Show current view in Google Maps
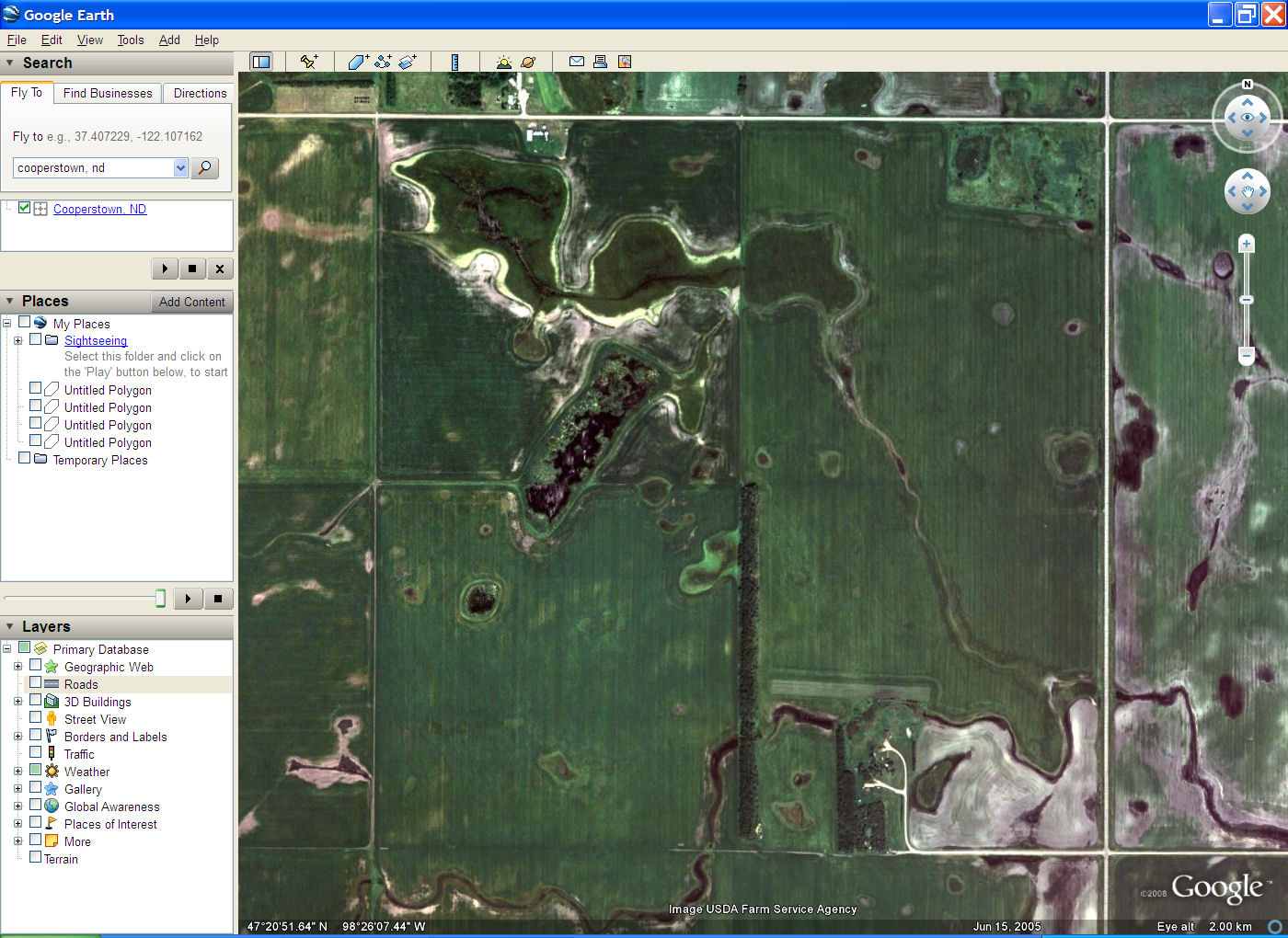Screen dimensions: 1288x938 [x=625, y=62]
